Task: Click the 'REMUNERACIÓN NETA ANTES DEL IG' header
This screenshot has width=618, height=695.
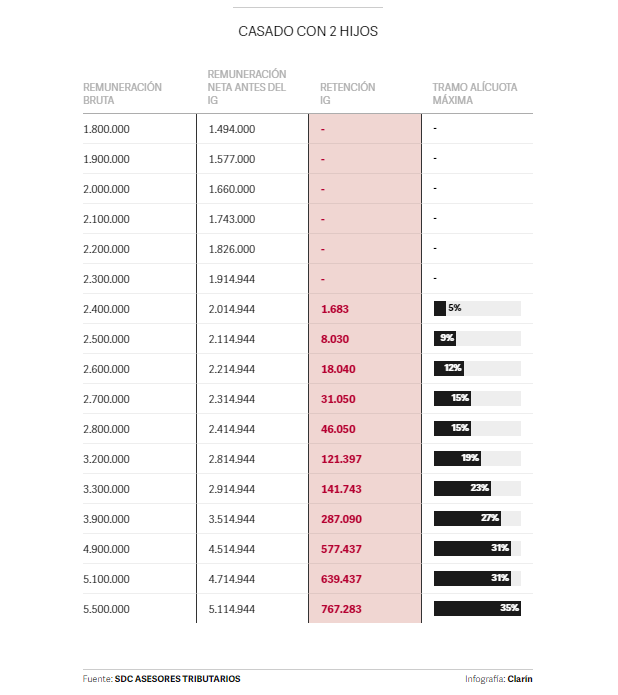Action: click(247, 87)
